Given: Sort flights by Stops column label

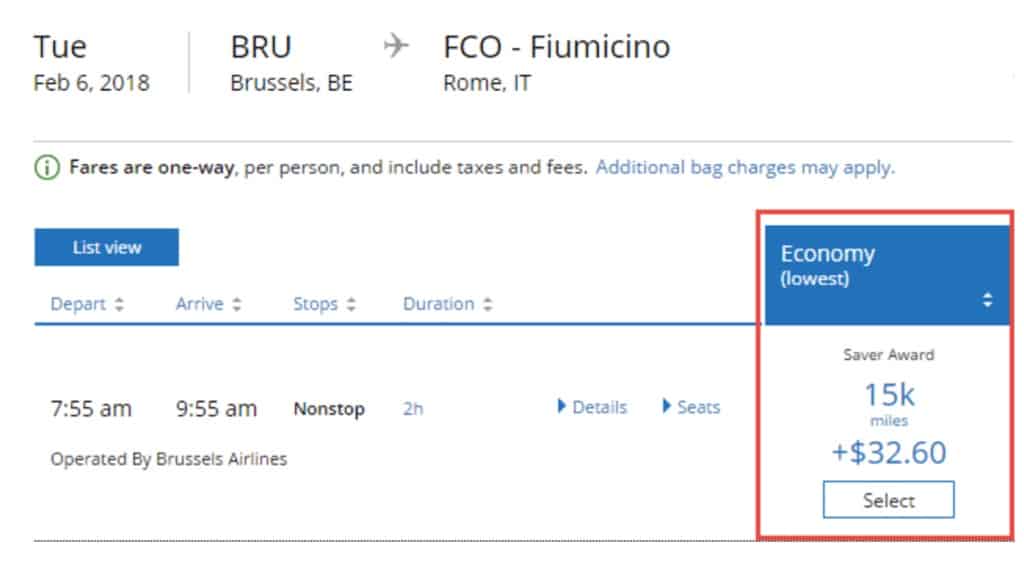Looking at the screenshot, I should (x=315, y=304).
